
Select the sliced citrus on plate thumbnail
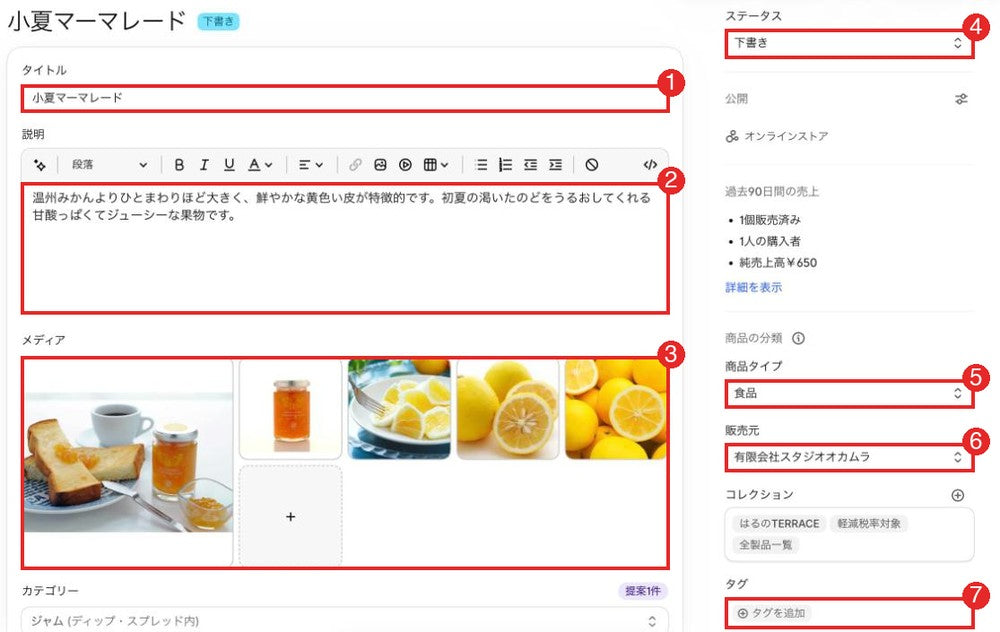[399, 409]
